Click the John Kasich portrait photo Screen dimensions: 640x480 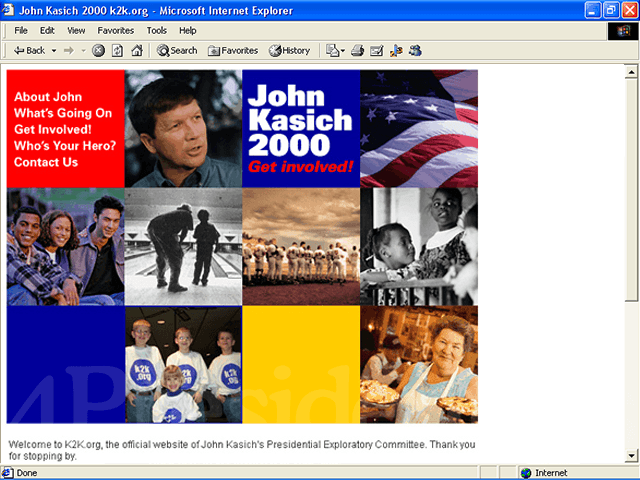(x=183, y=129)
